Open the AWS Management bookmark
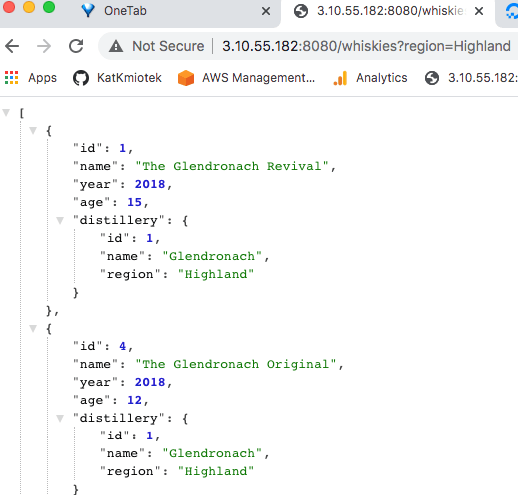Screen dimensions: 518x495 246,78
